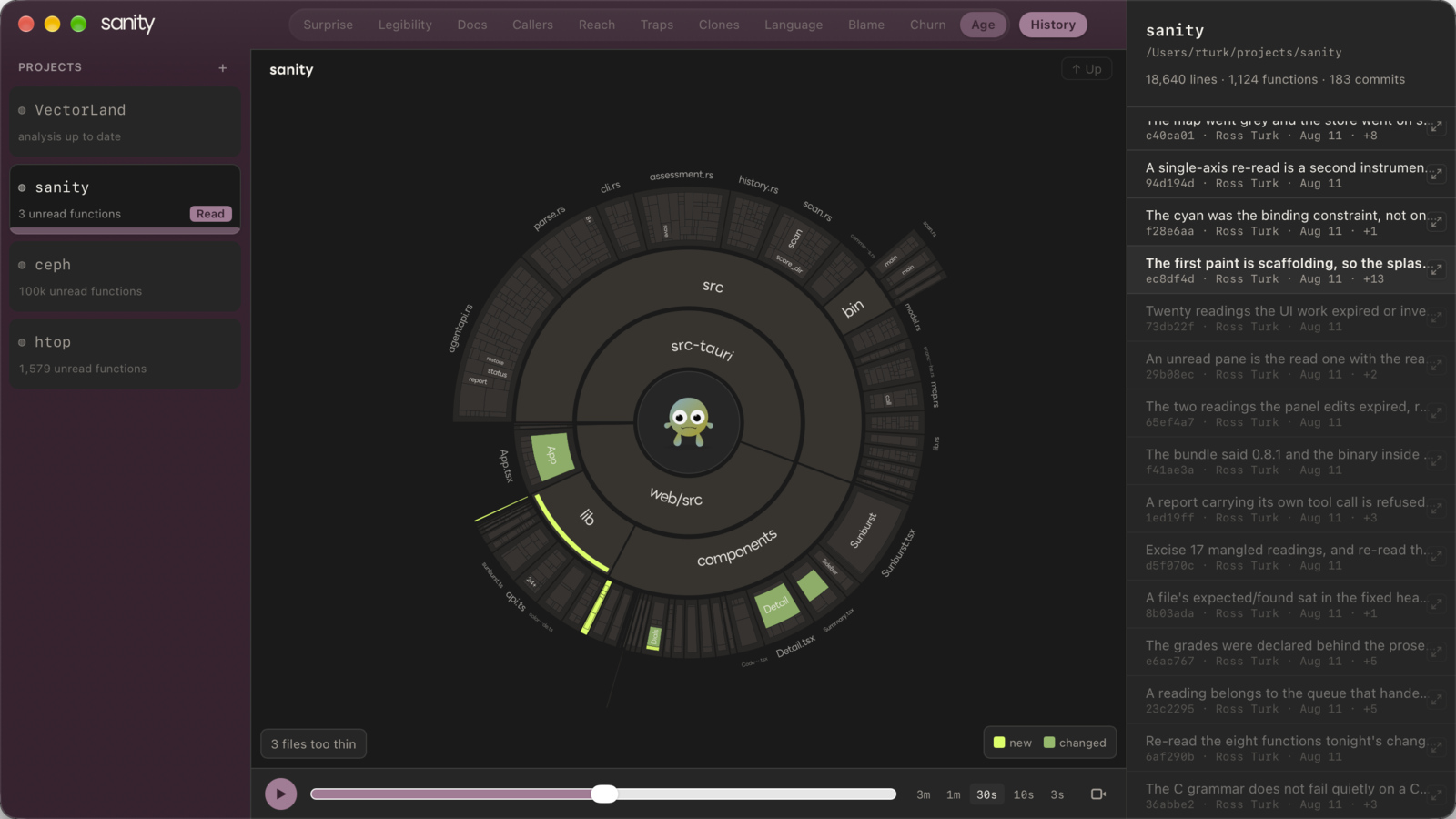Click the src-tauri ring segment

[x=702, y=349]
